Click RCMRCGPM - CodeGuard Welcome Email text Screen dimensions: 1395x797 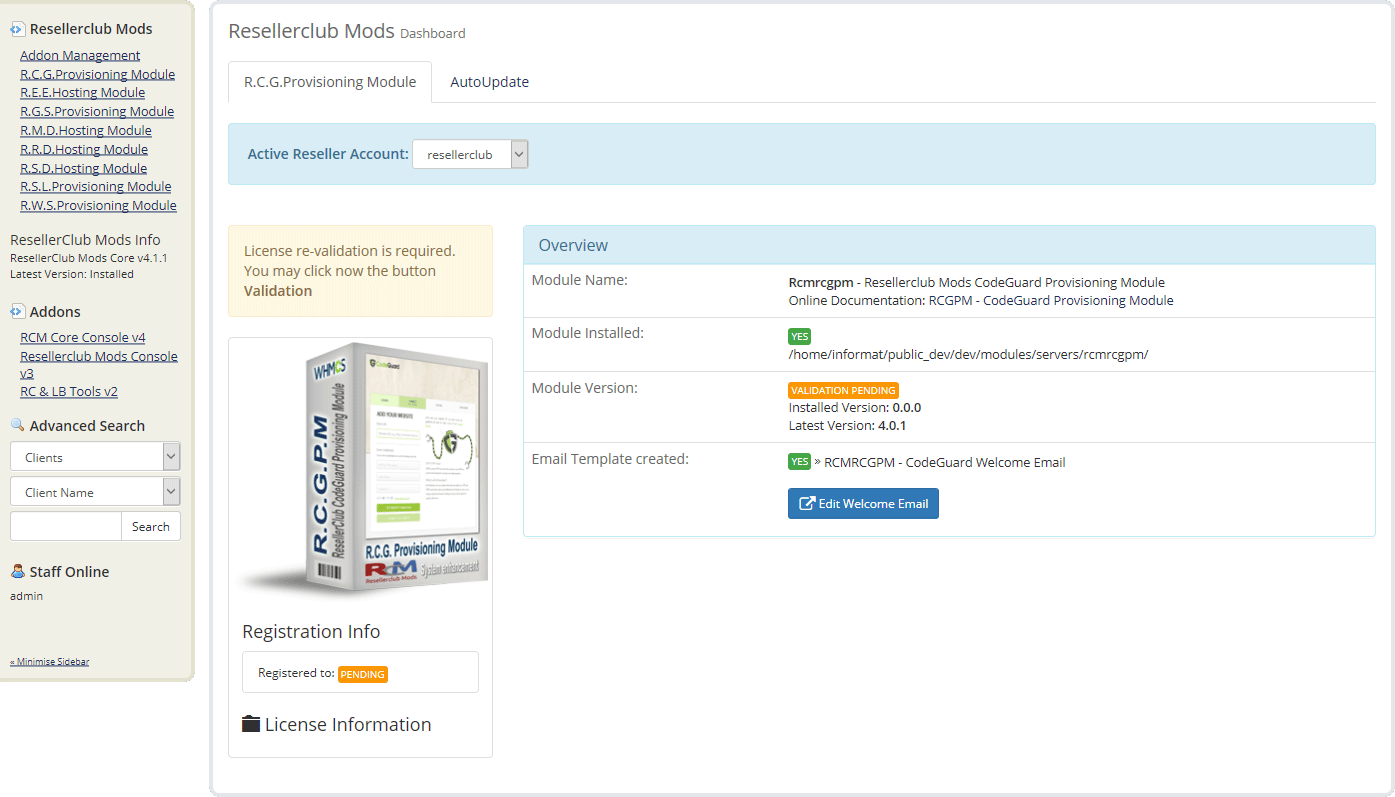pos(945,462)
